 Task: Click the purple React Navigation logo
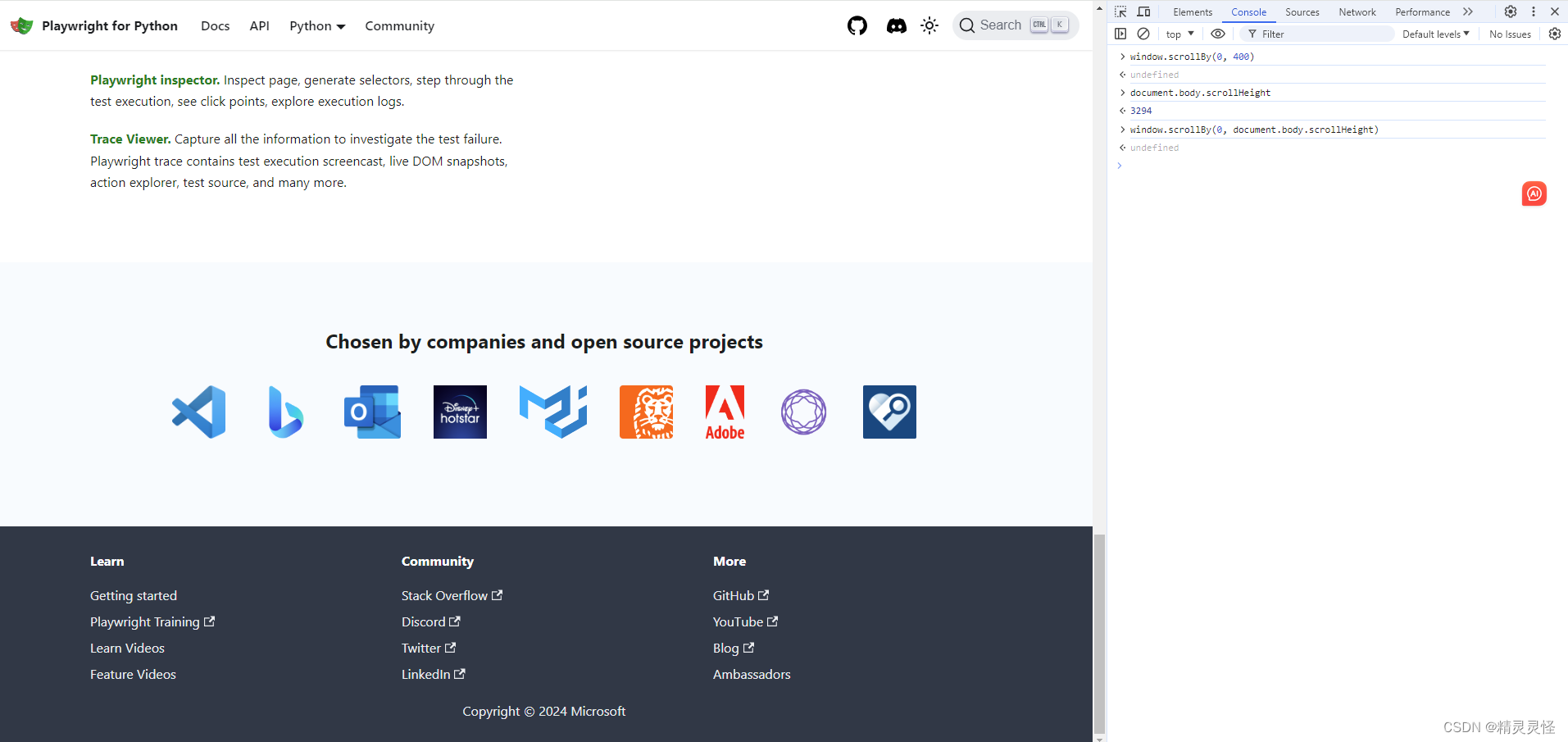(803, 412)
